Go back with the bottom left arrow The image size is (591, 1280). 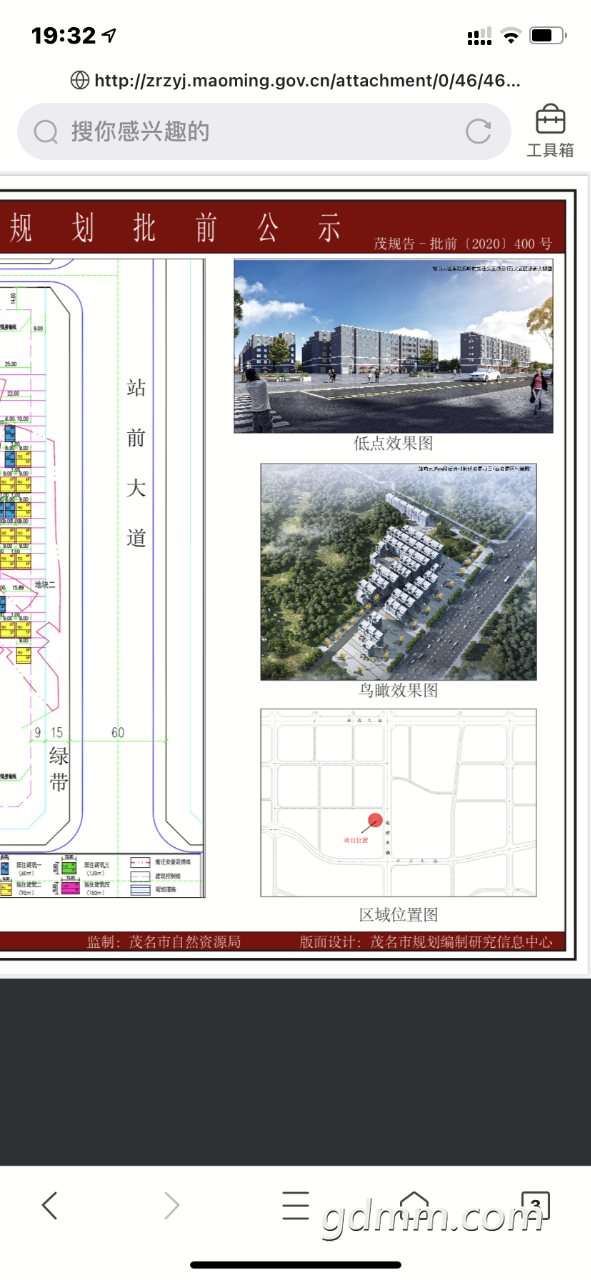pos(49,1206)
